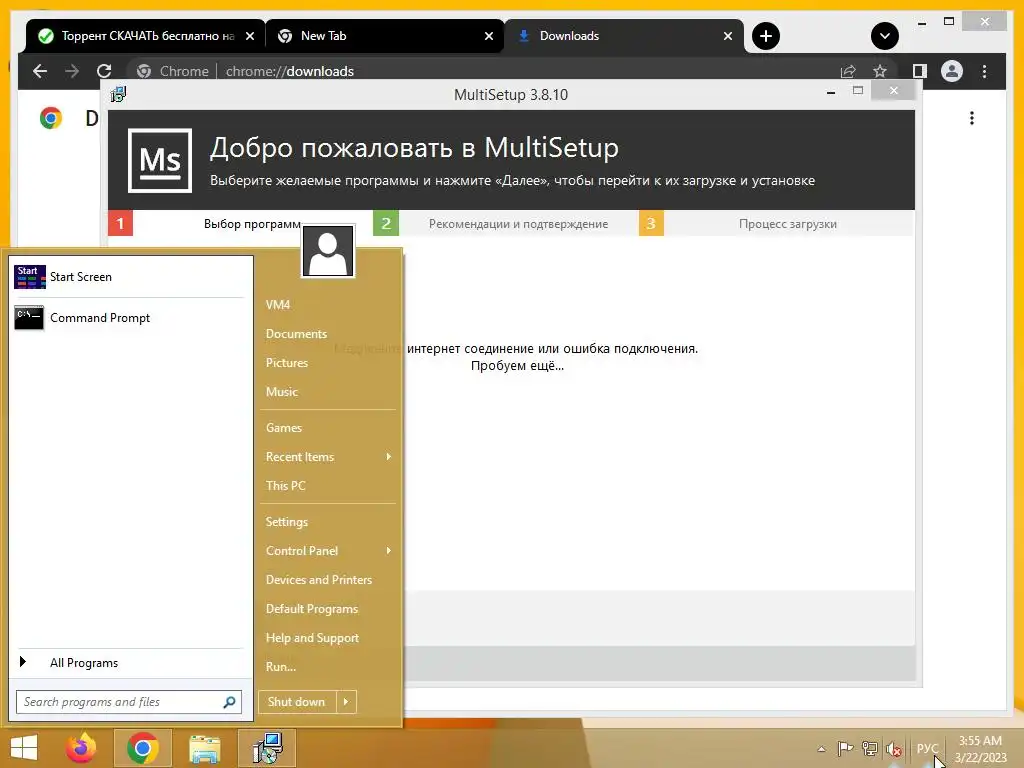Switch to the MultiSetup taskbar icon
Viewport: 1024px width, 768px height.
tap(267, 748)
